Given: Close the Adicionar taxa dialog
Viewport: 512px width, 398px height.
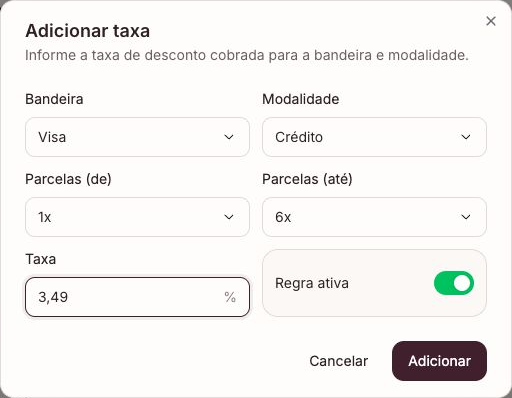Looking at the screenshot, I should tap(491, 21).
